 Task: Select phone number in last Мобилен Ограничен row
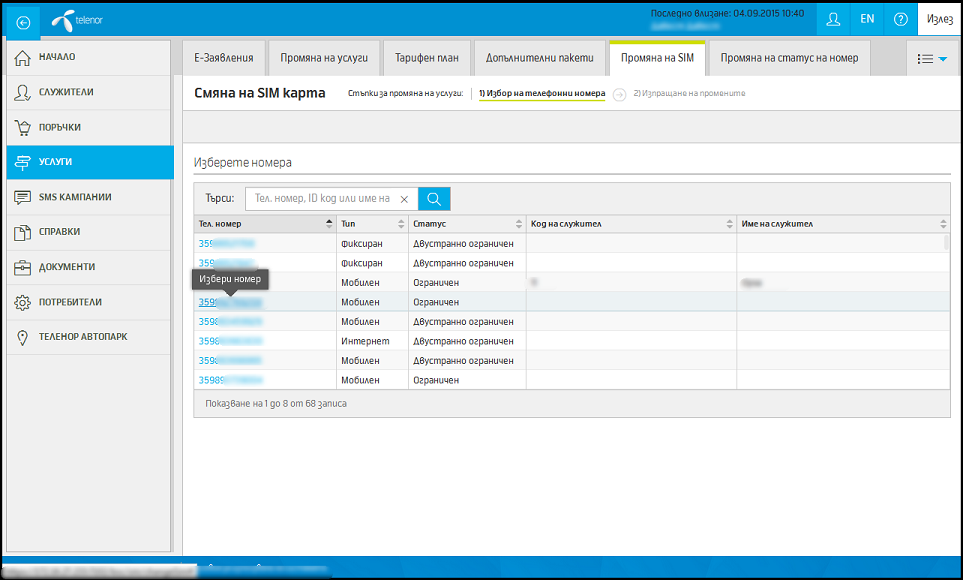(x=230, y=380)
